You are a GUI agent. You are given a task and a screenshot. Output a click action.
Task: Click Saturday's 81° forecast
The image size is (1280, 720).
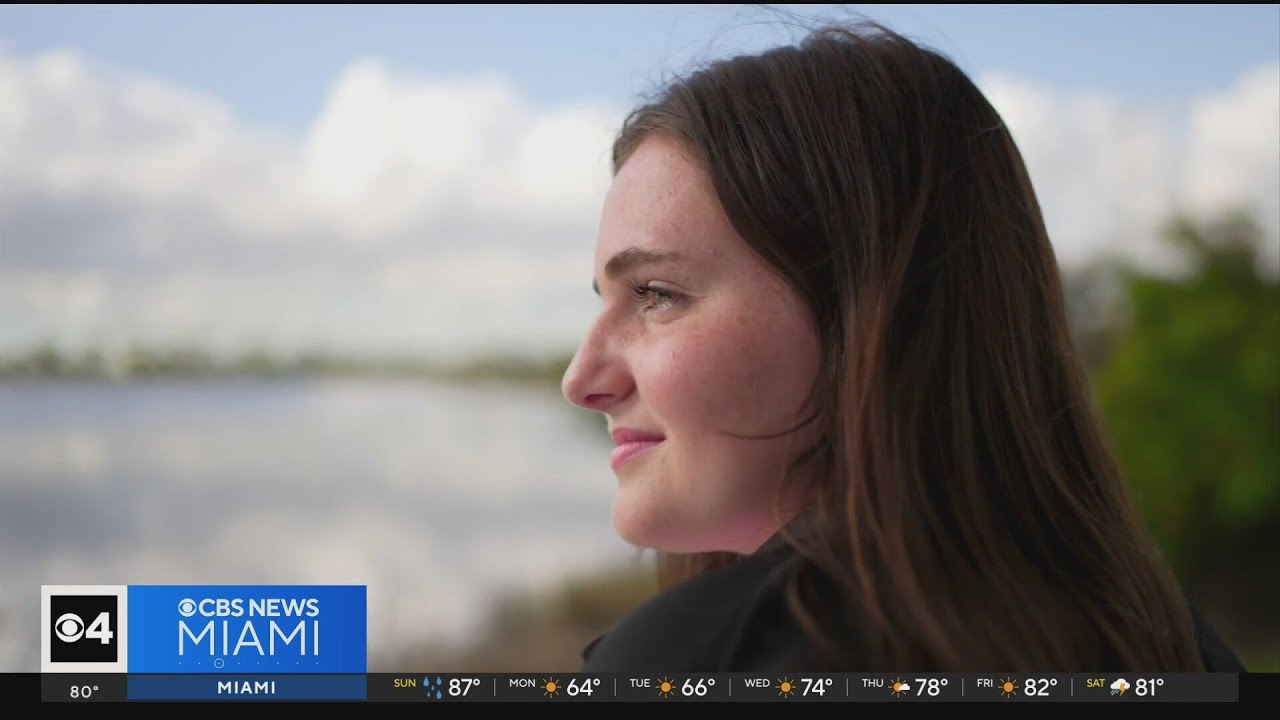click(1150, 687)
